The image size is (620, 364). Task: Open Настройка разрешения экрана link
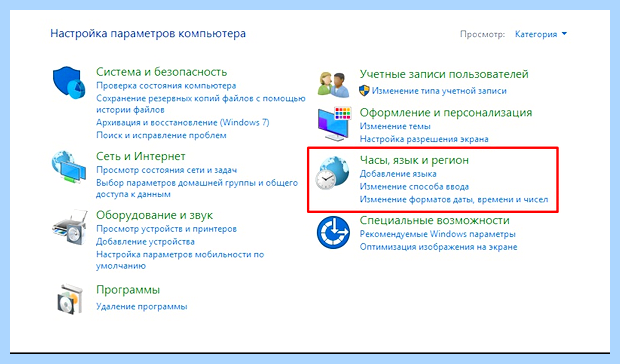(x=424, y=139)
